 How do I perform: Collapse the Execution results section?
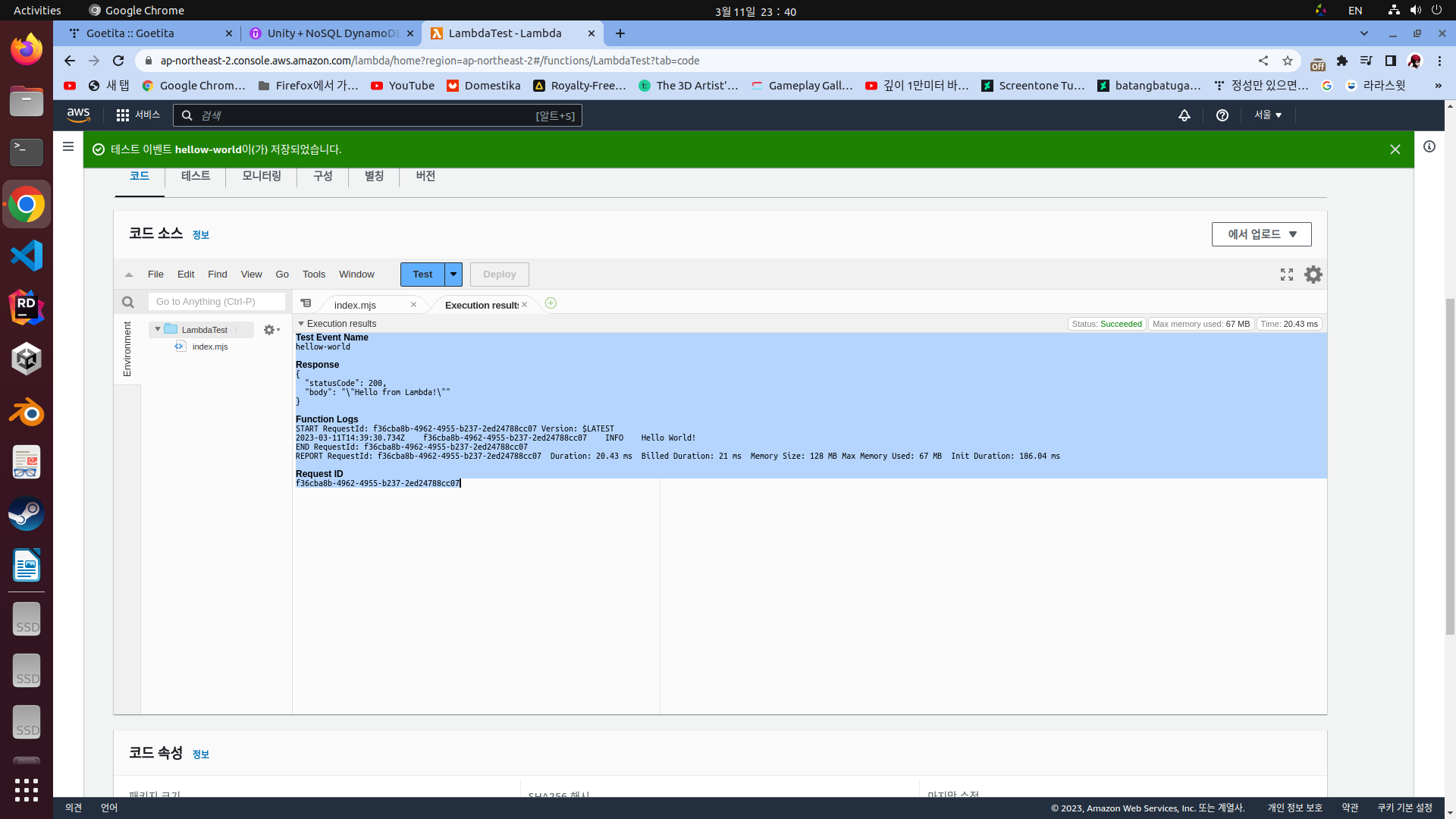pyautogui.click(x=301, y=324)
